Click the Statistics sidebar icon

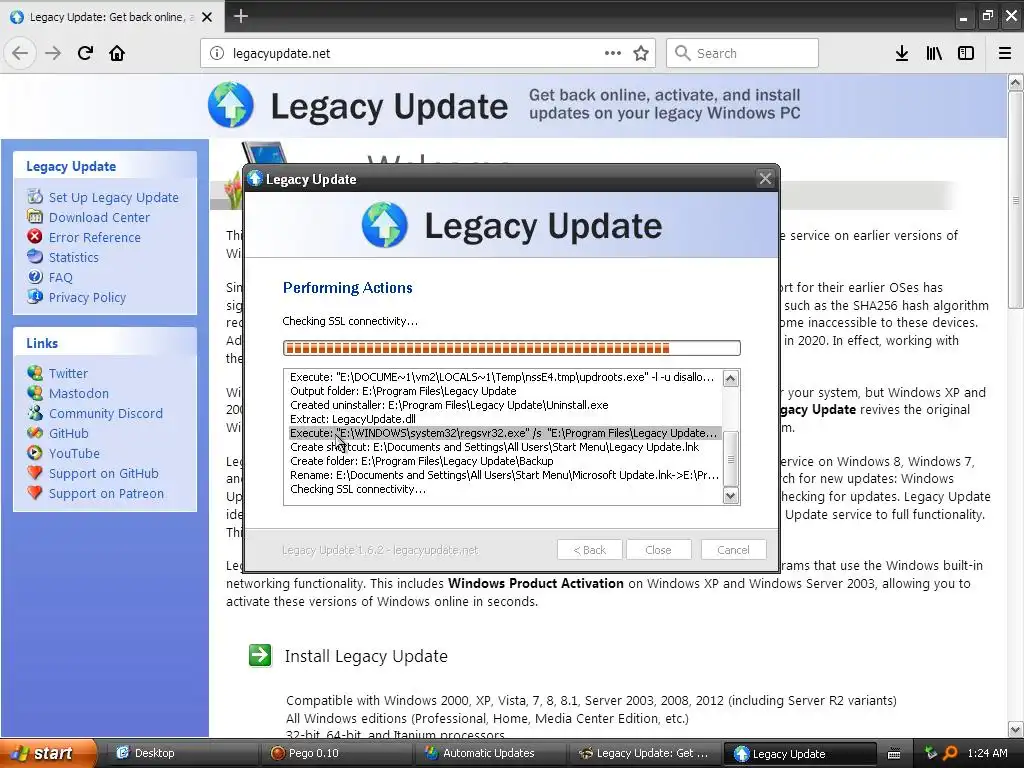pos(35,257)
